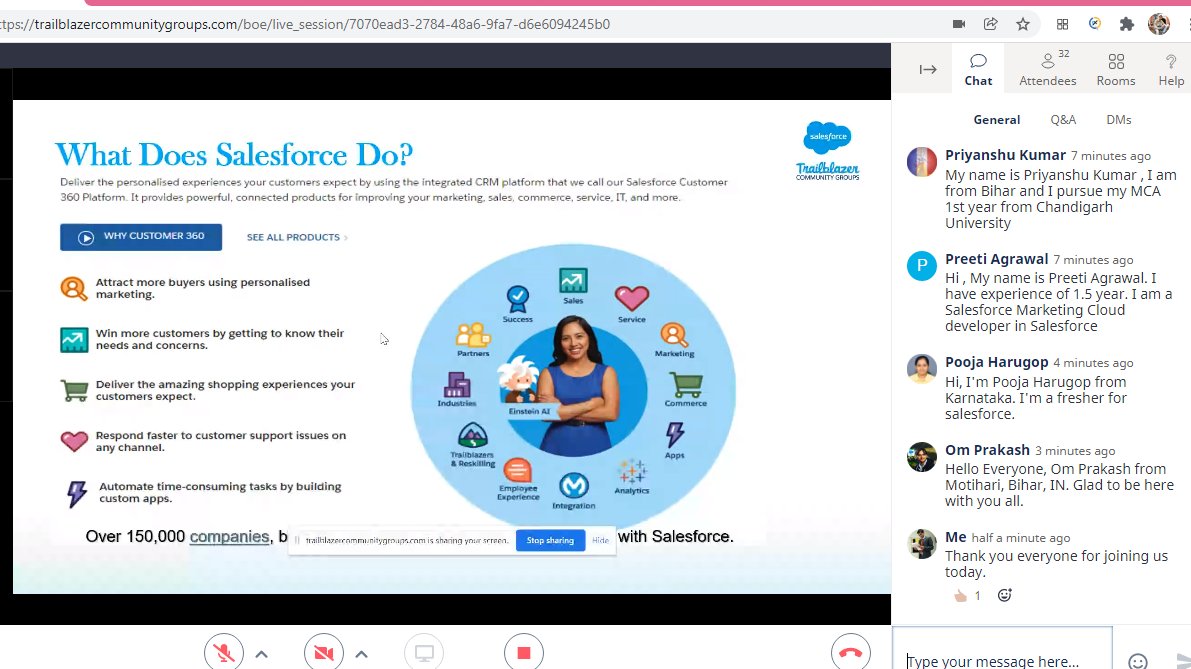Open the Attendees tab

pos(1047,69)
